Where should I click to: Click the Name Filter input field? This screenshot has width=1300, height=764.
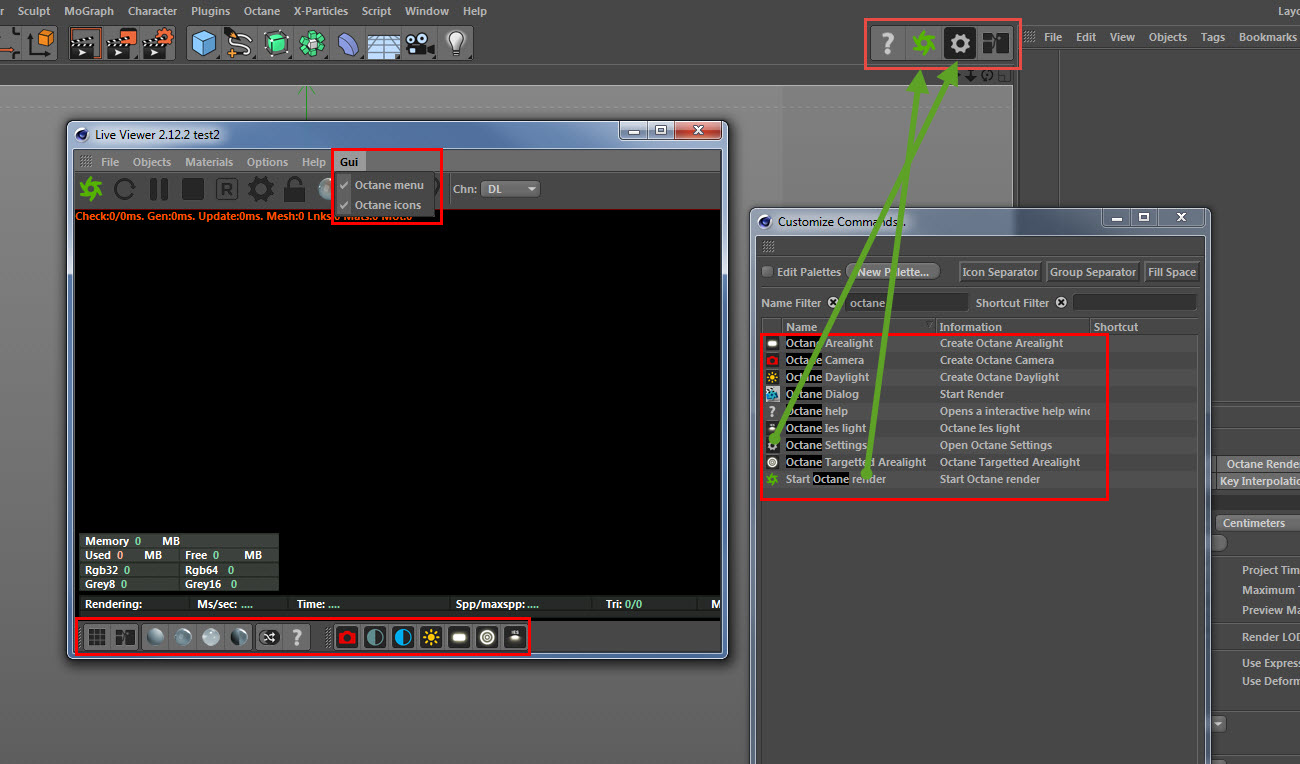pos(906,302)
